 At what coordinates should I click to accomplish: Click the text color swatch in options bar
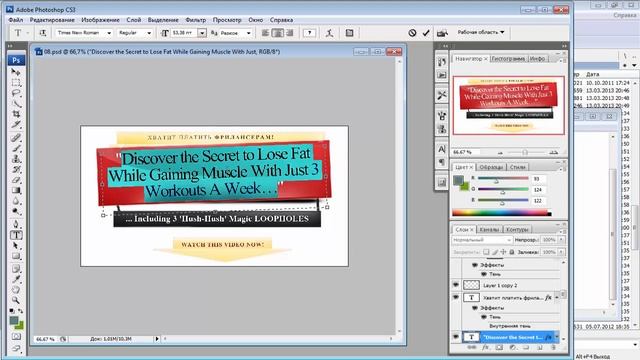pos(309,33)
